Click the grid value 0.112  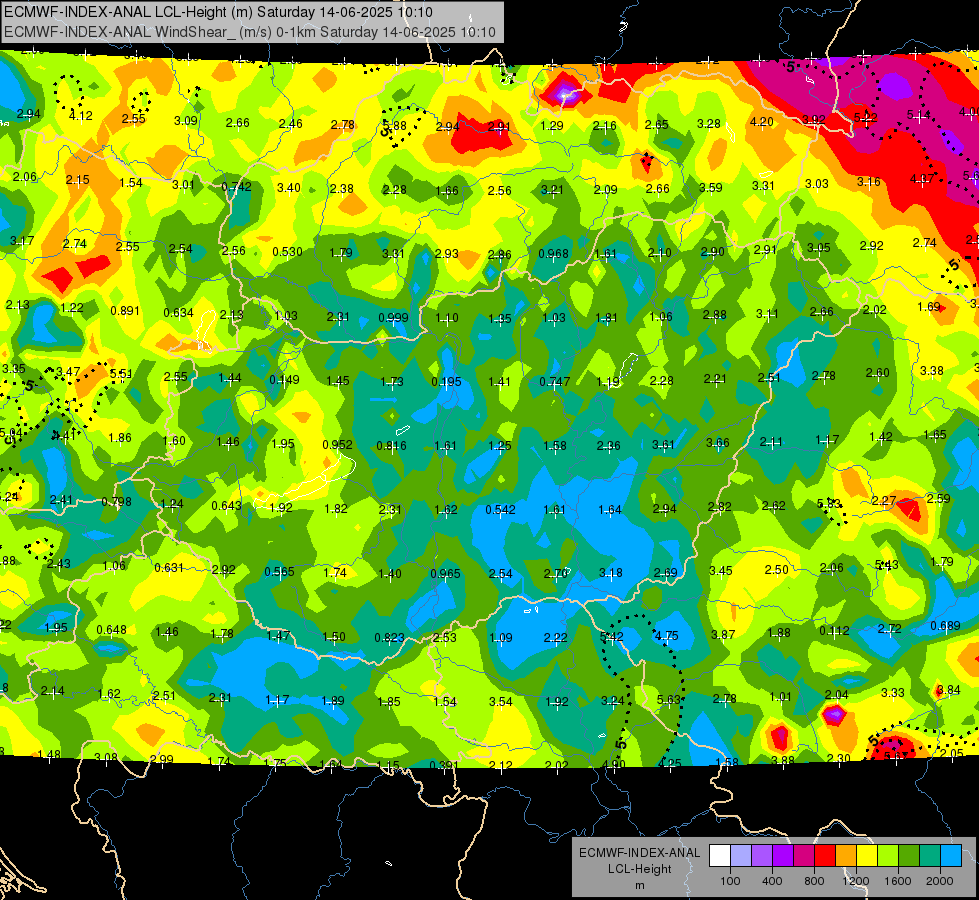coord(834,631)
